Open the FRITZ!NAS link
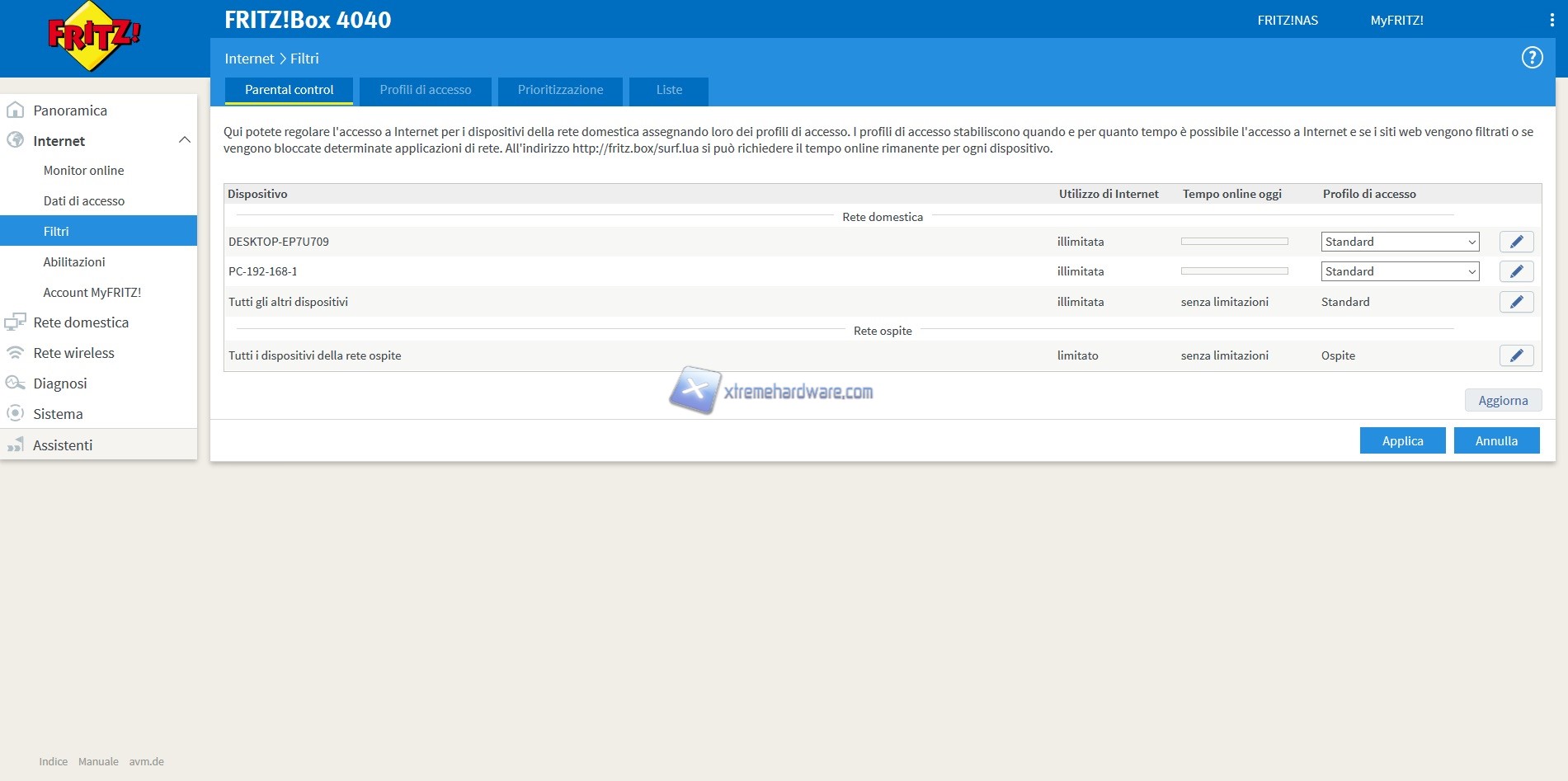 (x=1288, y=21)
